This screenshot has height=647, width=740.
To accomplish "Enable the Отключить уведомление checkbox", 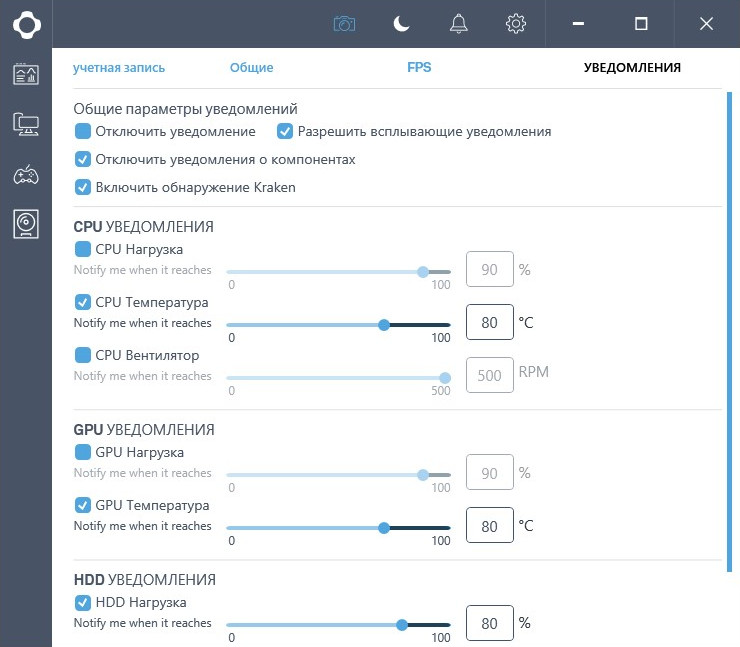I will (83, 131).
